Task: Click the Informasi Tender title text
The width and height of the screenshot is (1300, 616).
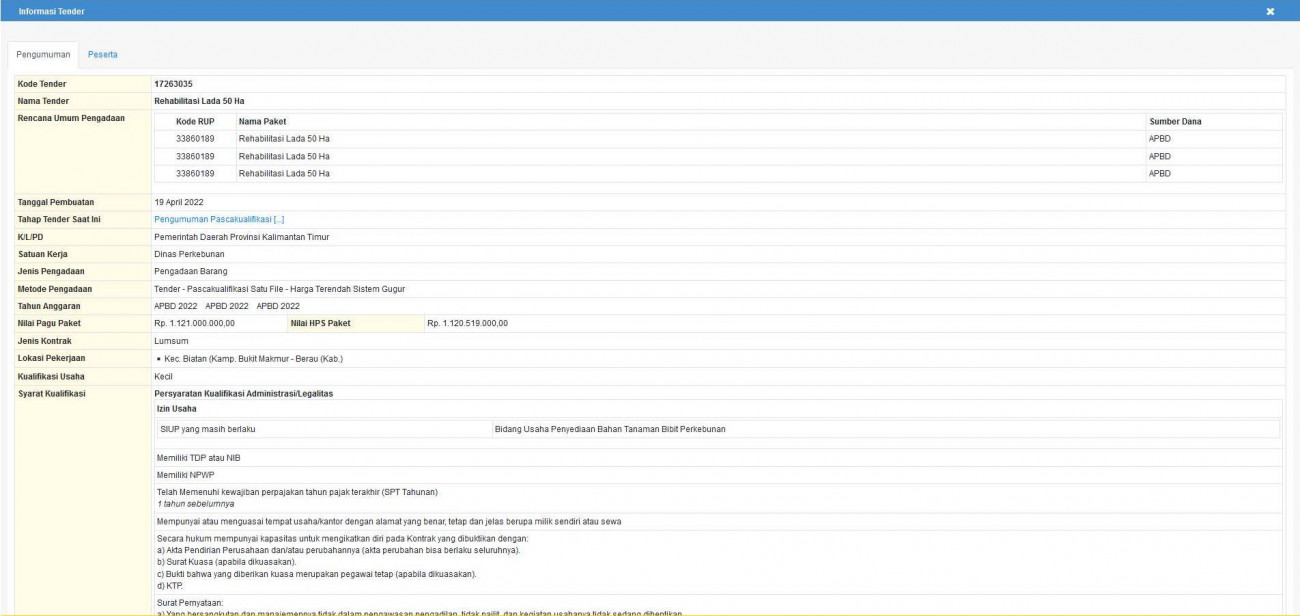Action: click(x=51, y=11)
